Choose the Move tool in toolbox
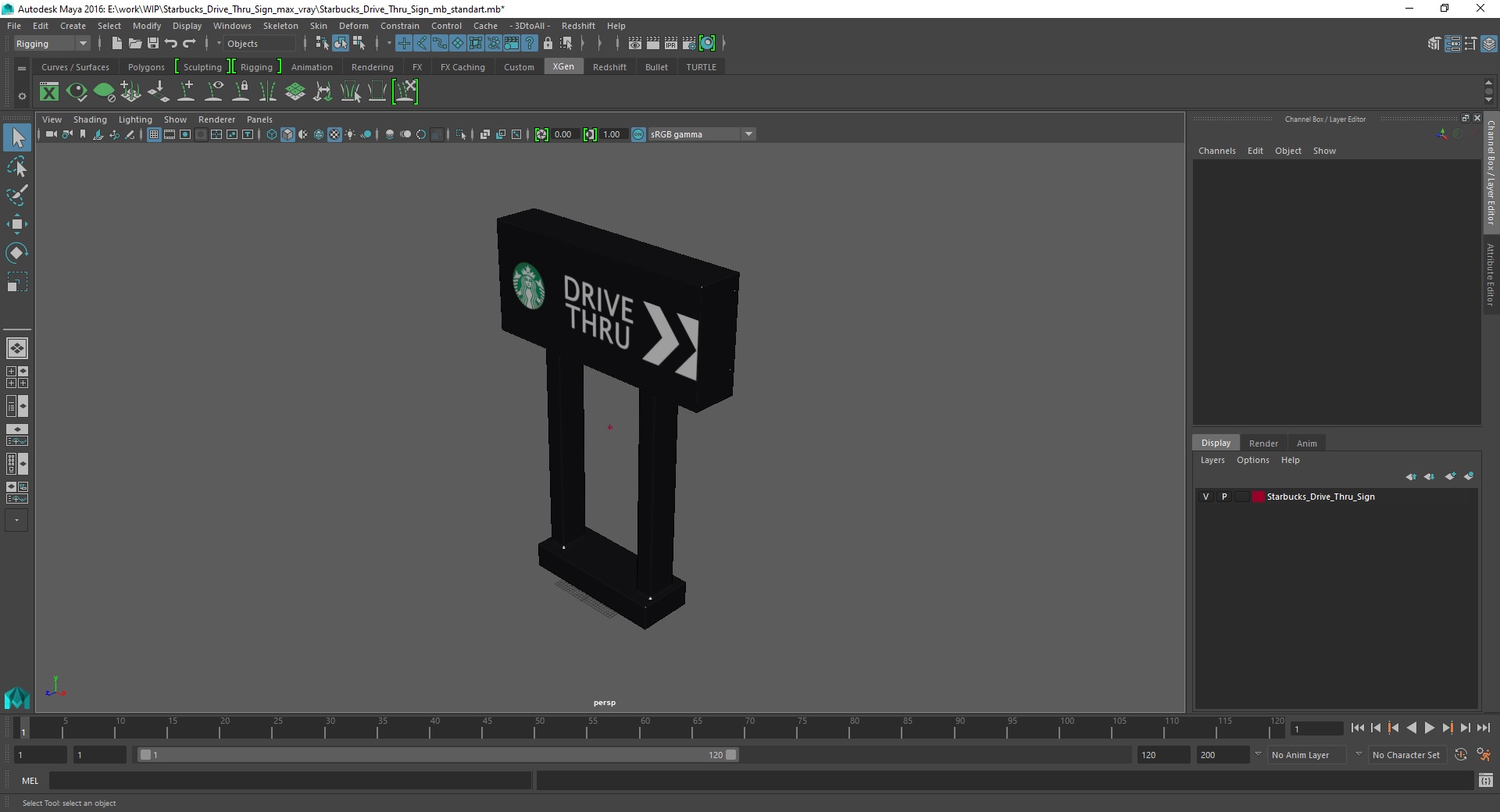Screen dimensions: 1500x812 [x=17, y=224]
